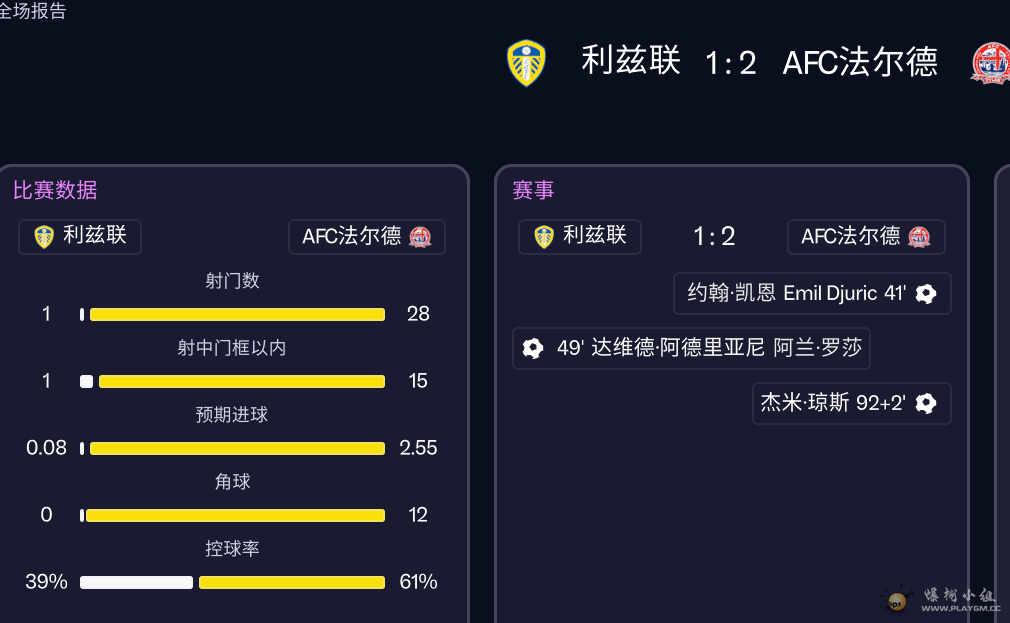Click the 1:2 score in the top header
This screenshot has width=1010, height=623.
[x=730, y=64]
